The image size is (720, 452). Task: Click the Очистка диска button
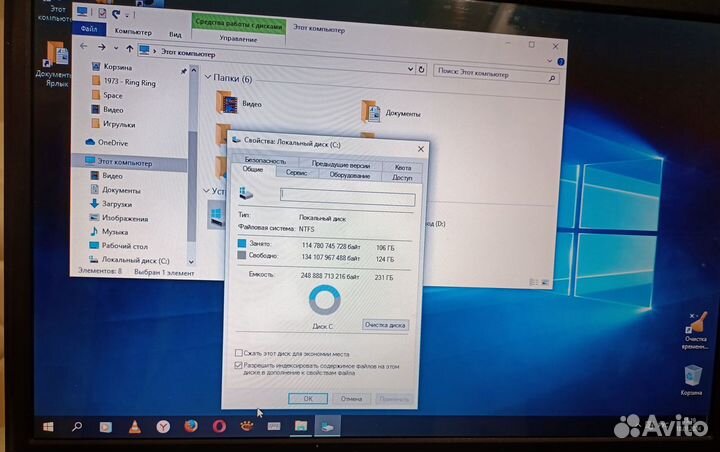[x=385, y=325]
